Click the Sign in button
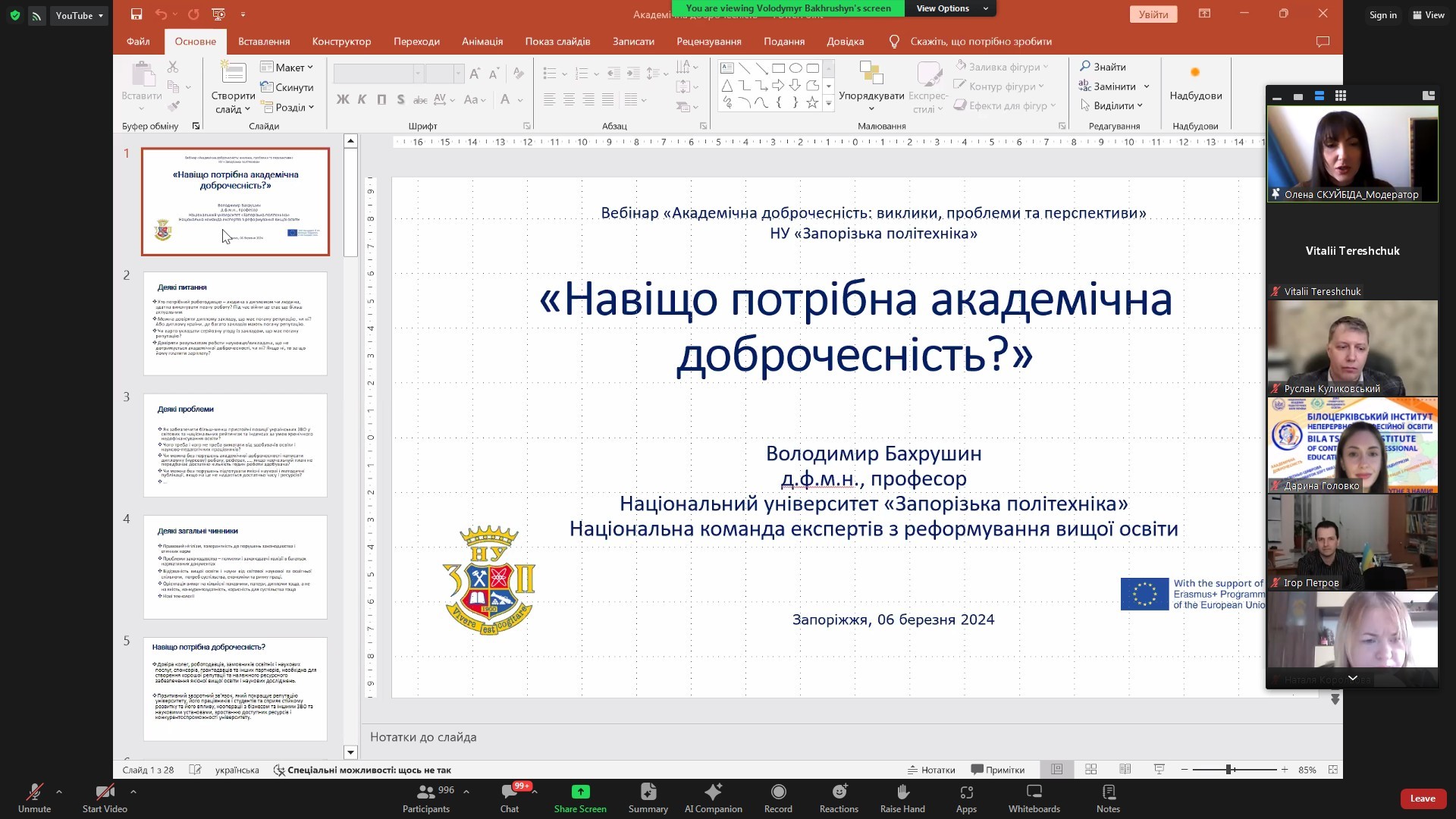Viewport: 1456px width, 819px height. [1382, 15]
